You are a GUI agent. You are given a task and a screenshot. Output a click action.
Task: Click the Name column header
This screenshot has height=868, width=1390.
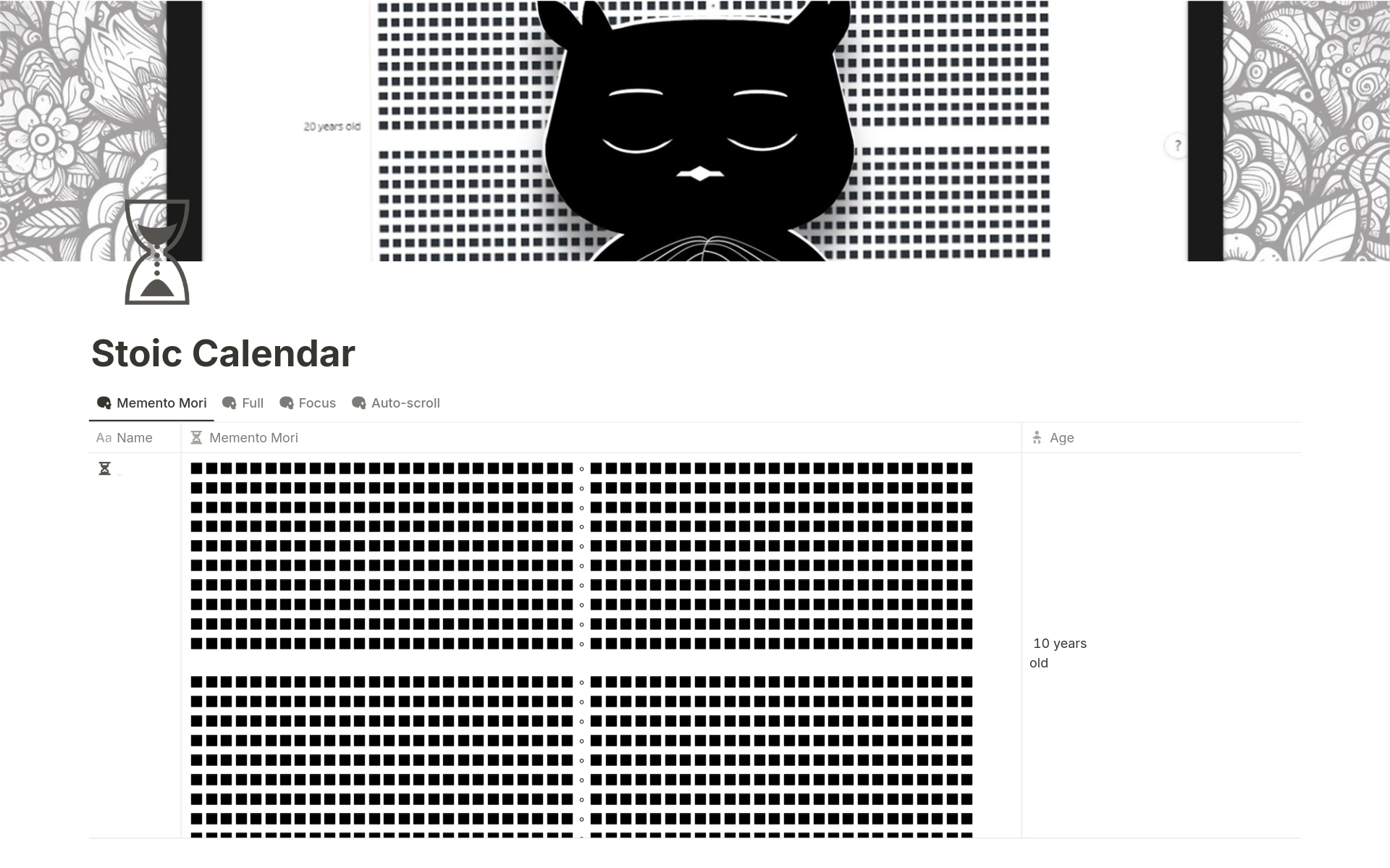135,437
